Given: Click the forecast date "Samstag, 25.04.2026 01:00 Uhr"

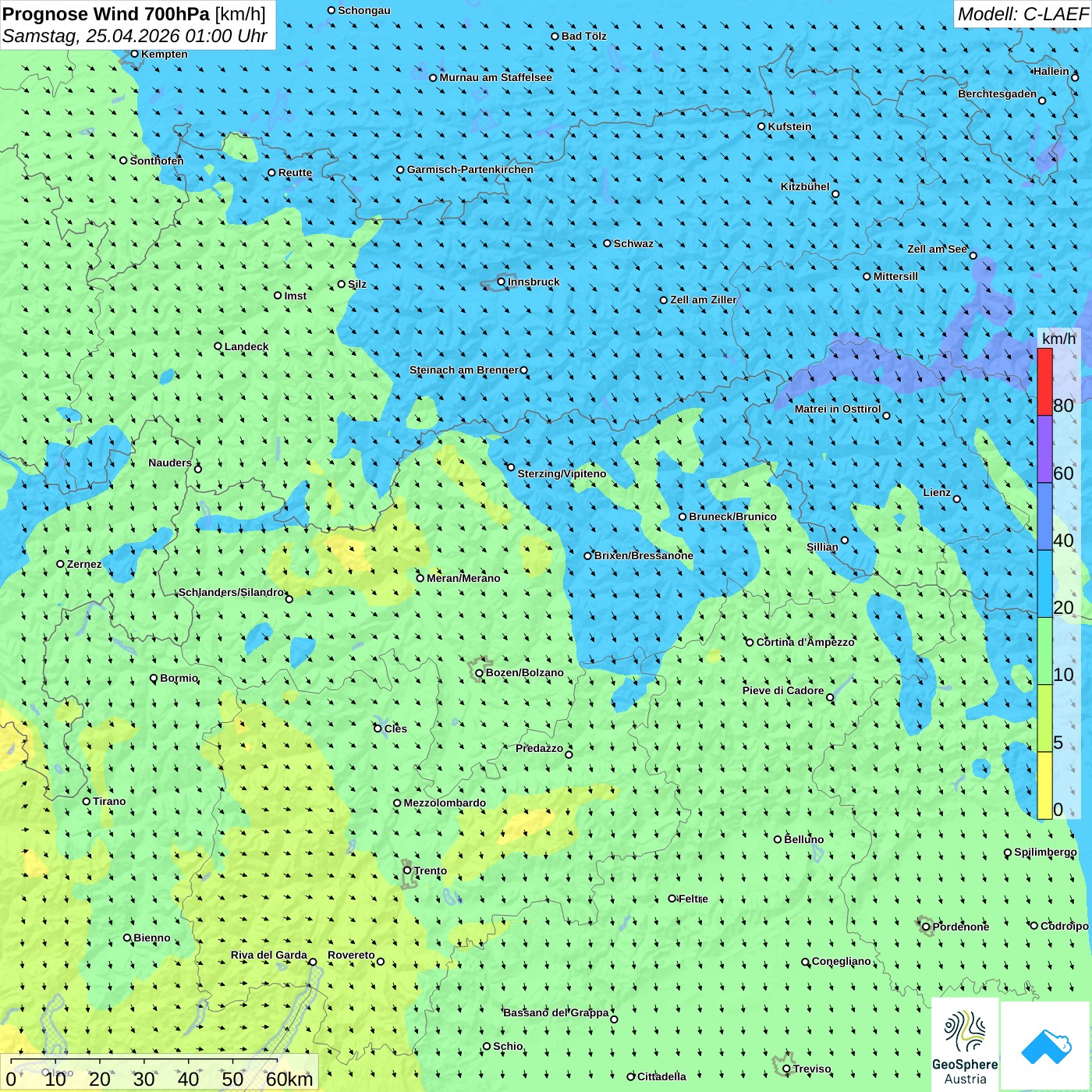Looking at the screenshot, I should click(x=135, y=36).
